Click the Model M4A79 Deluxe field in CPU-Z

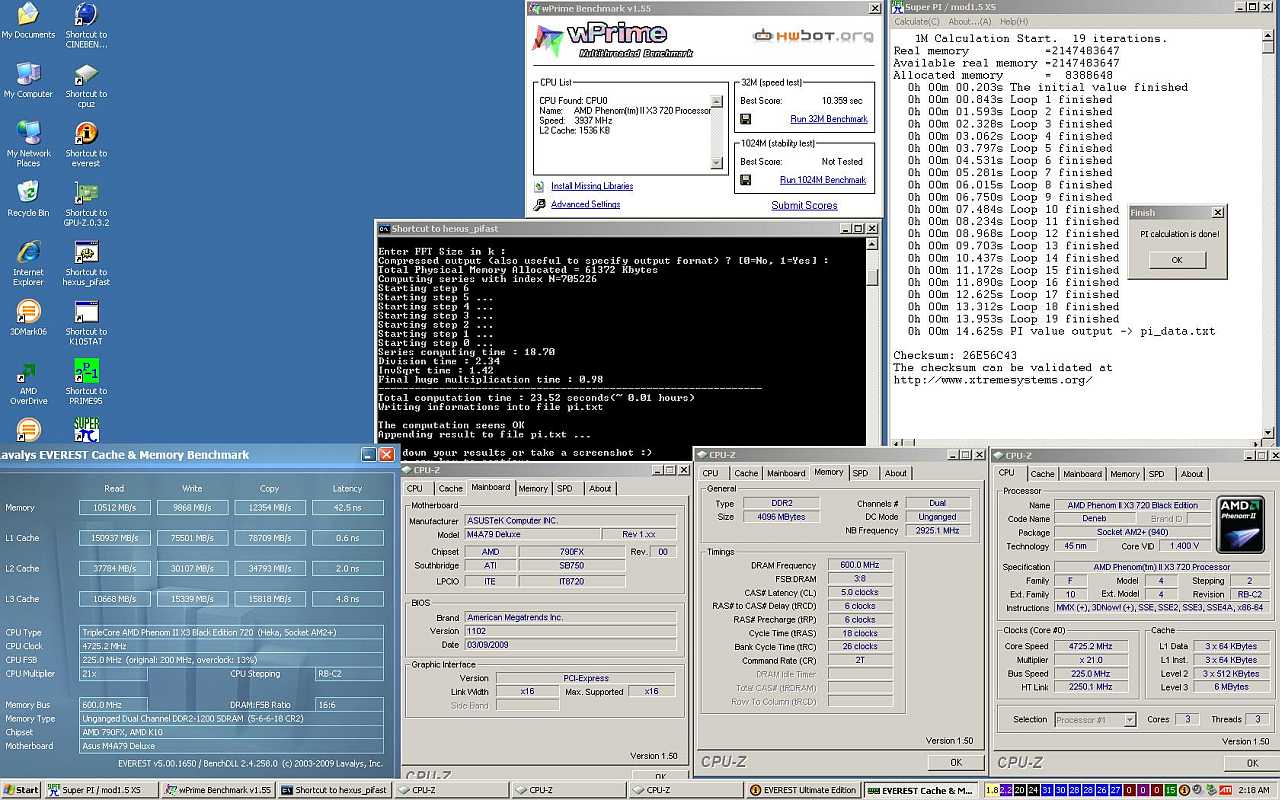532,534
